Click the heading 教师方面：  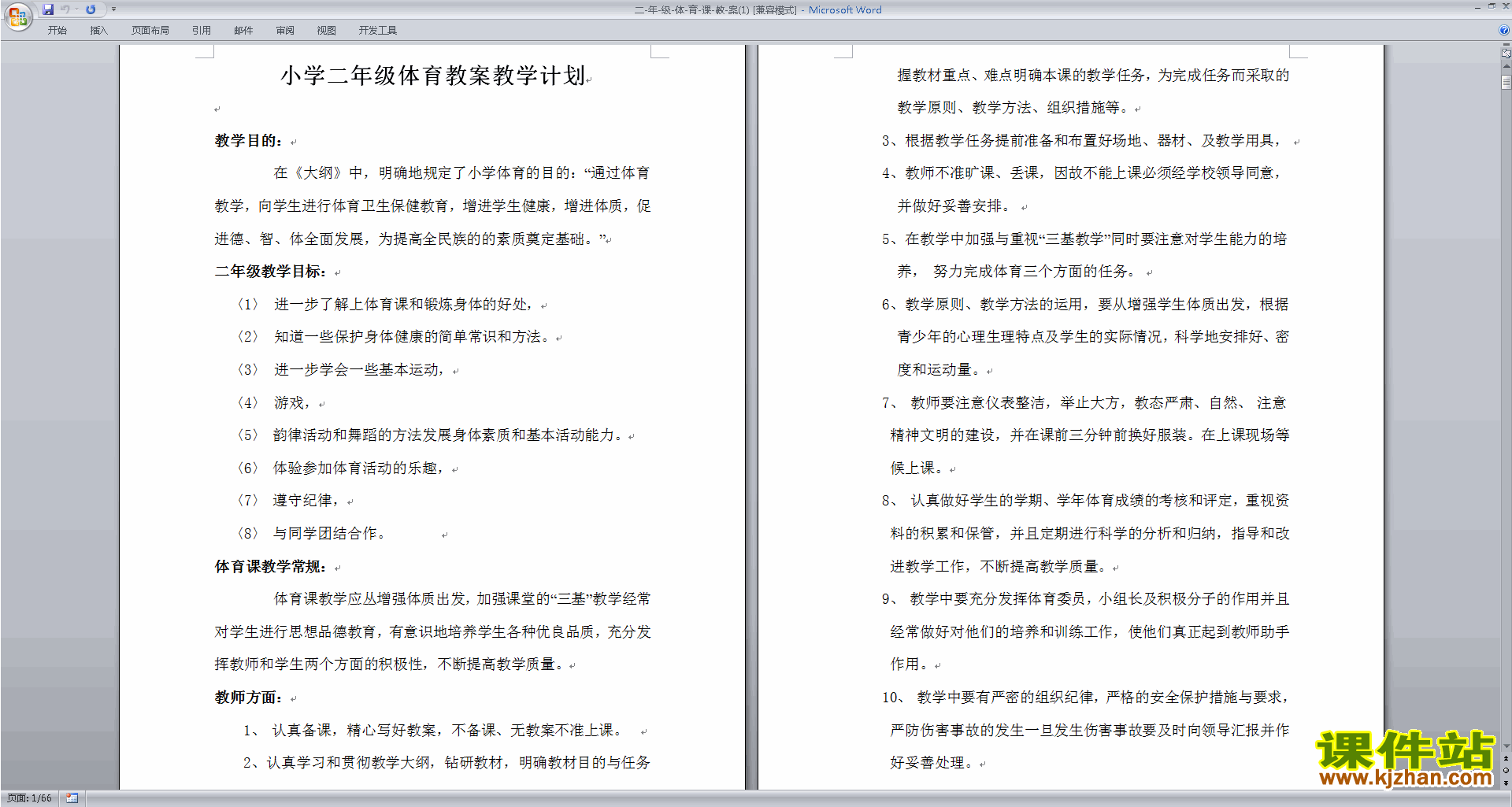click(x=249, y=698)
